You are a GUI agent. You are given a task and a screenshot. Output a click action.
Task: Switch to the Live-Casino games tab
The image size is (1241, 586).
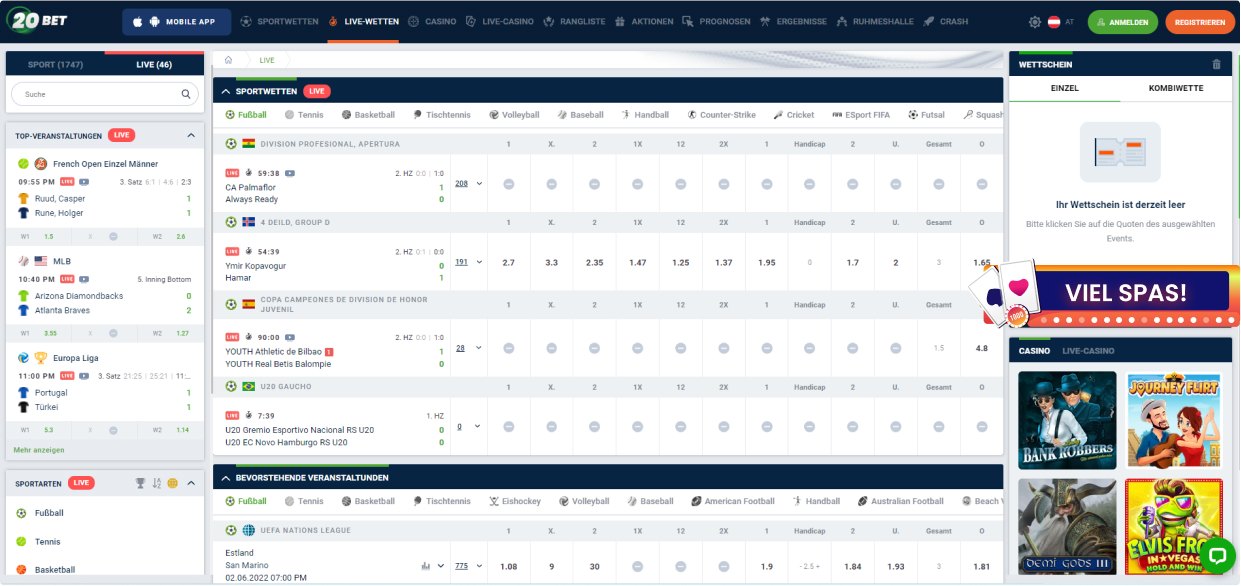(1087, 351)
